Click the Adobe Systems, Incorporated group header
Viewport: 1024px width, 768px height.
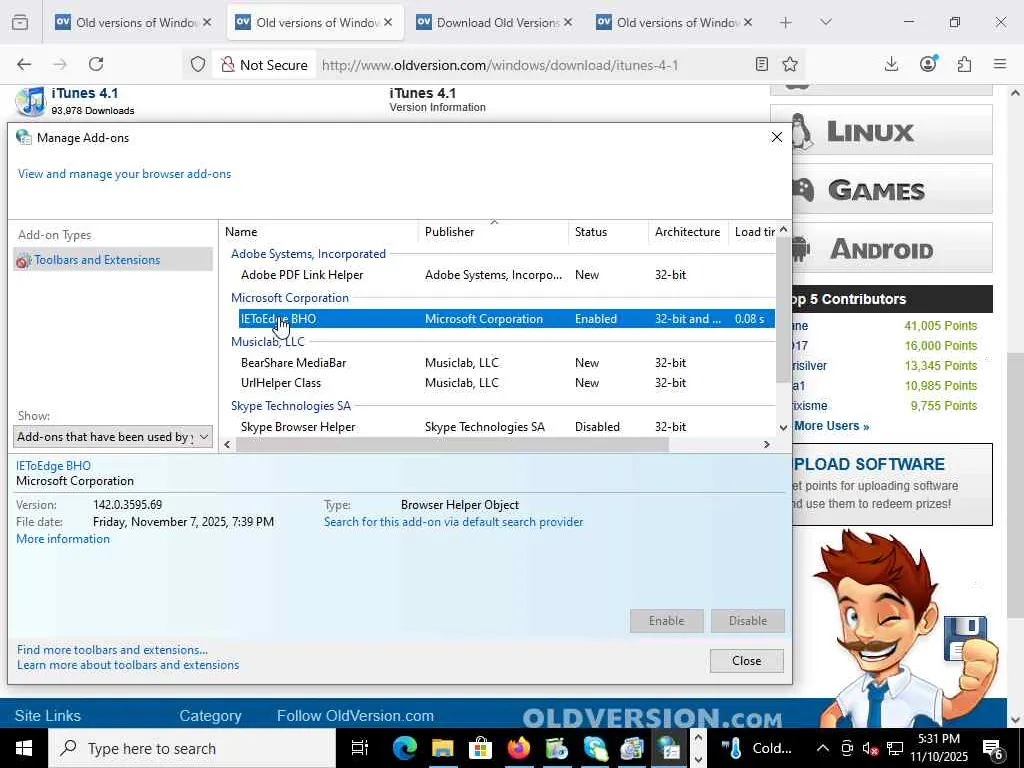pyautogui.click(x=308, y=253)
